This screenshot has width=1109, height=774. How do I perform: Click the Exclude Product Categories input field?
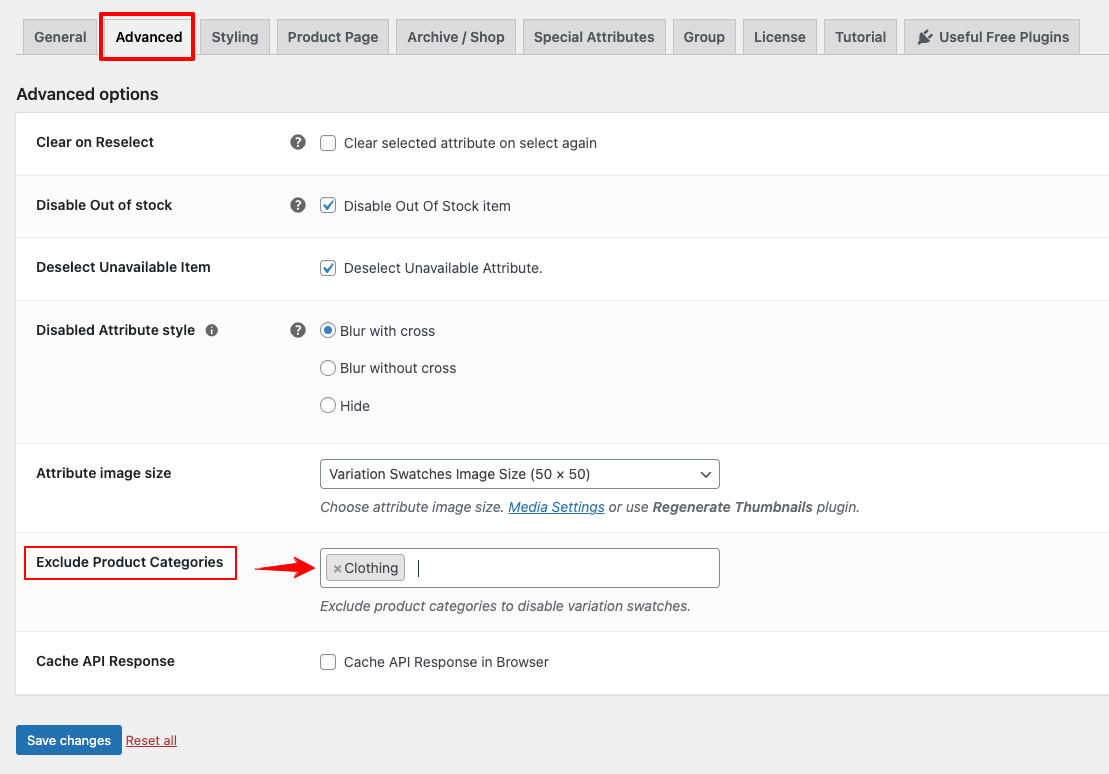(550, 567)
